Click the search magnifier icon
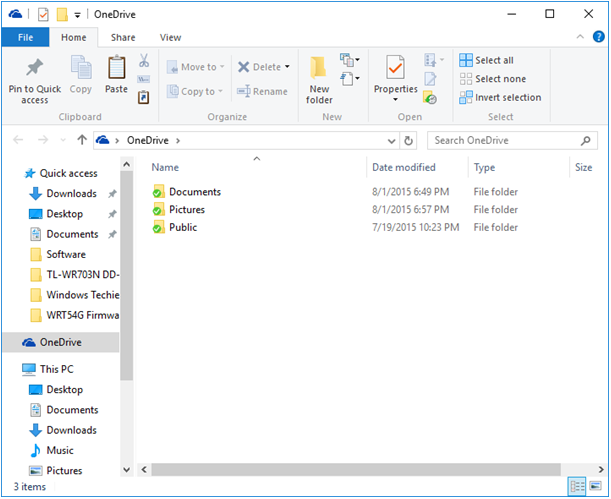This screenshot has height=499, width=611. 585,141
